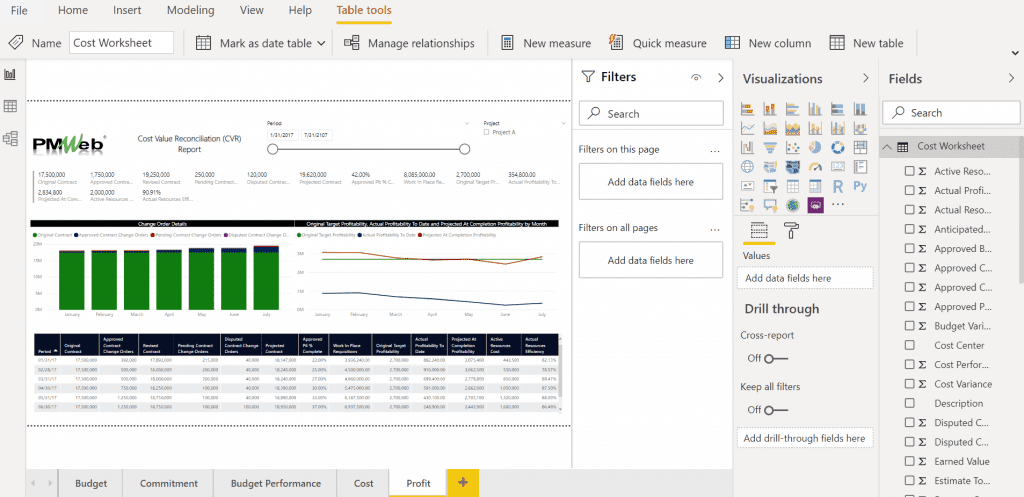Select the scatter chart visualization

(793, 148)
